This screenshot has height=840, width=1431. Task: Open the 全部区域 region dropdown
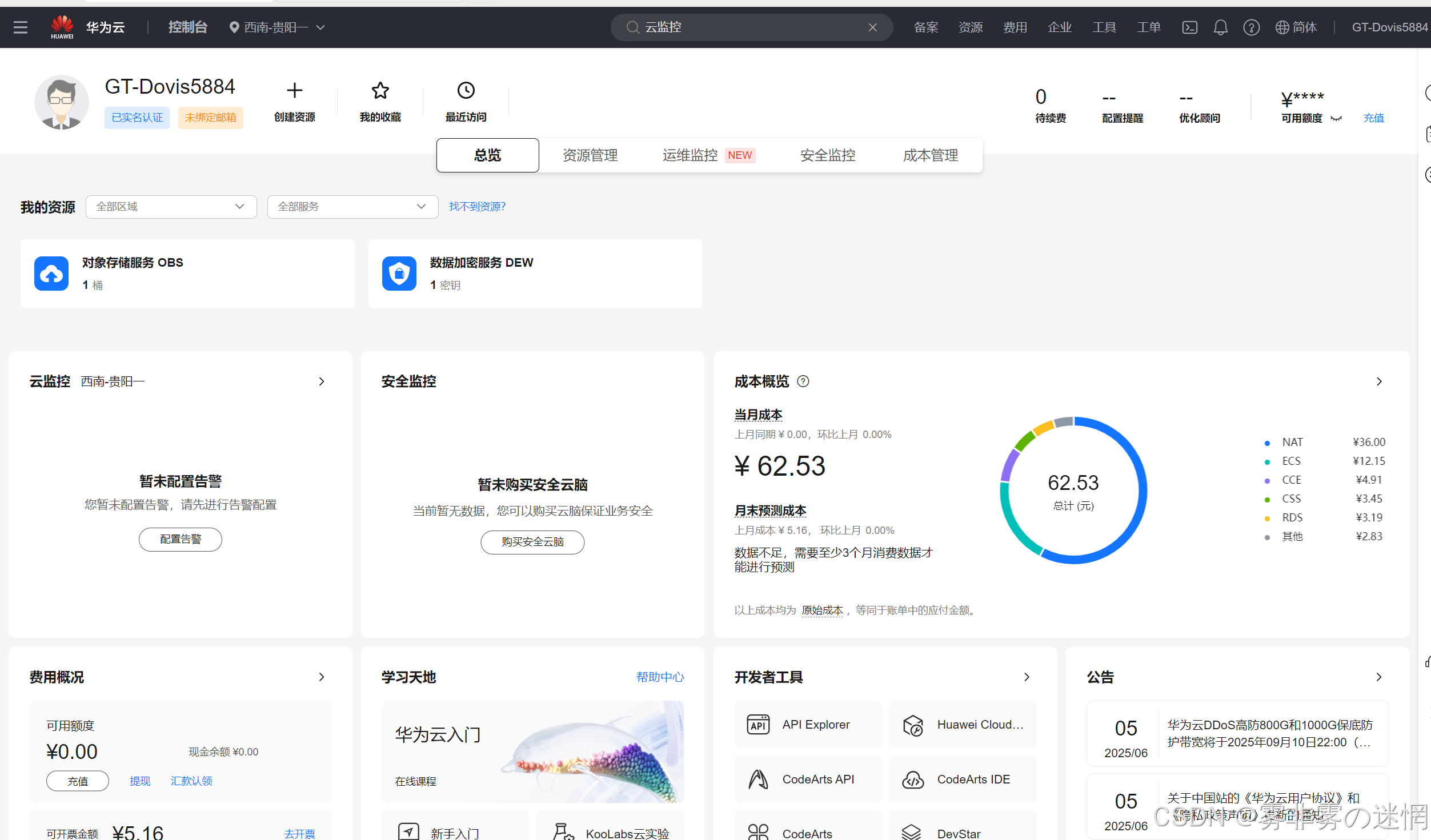point(171,207)
